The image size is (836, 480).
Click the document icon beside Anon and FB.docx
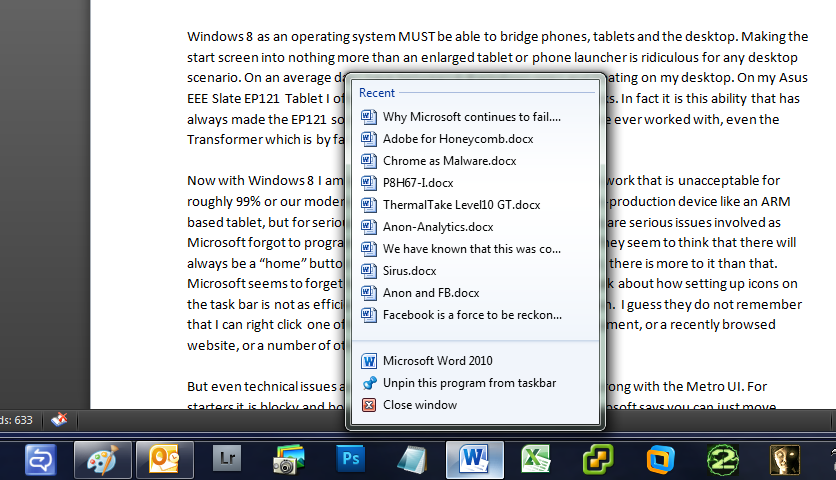[369, 293]
